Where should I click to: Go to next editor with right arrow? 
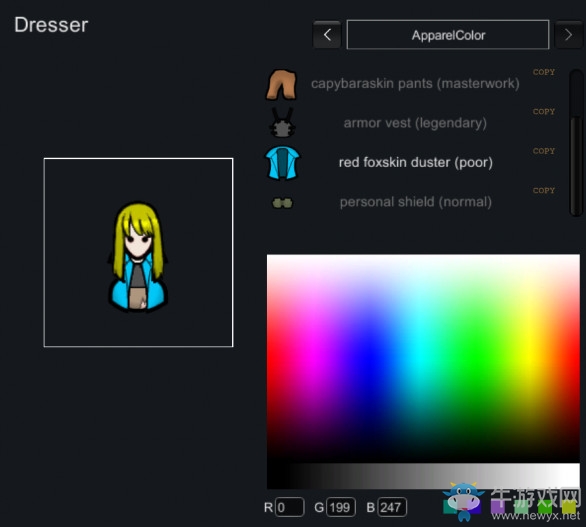pyautogui.click(x=568, y=35)
